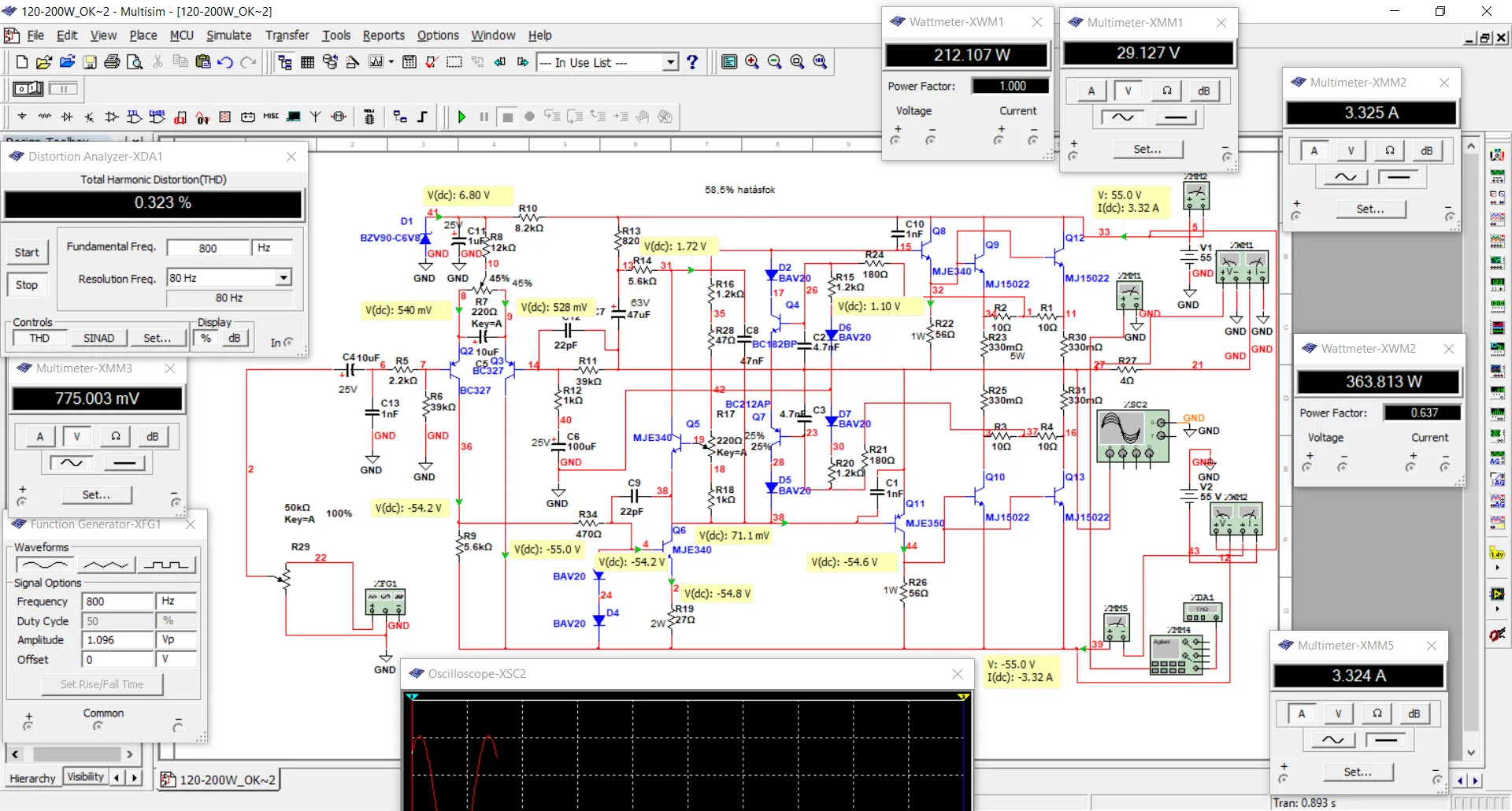Open Set... in Multimeter-XMM3
The image size is (1512, 811).
[96, 494]
